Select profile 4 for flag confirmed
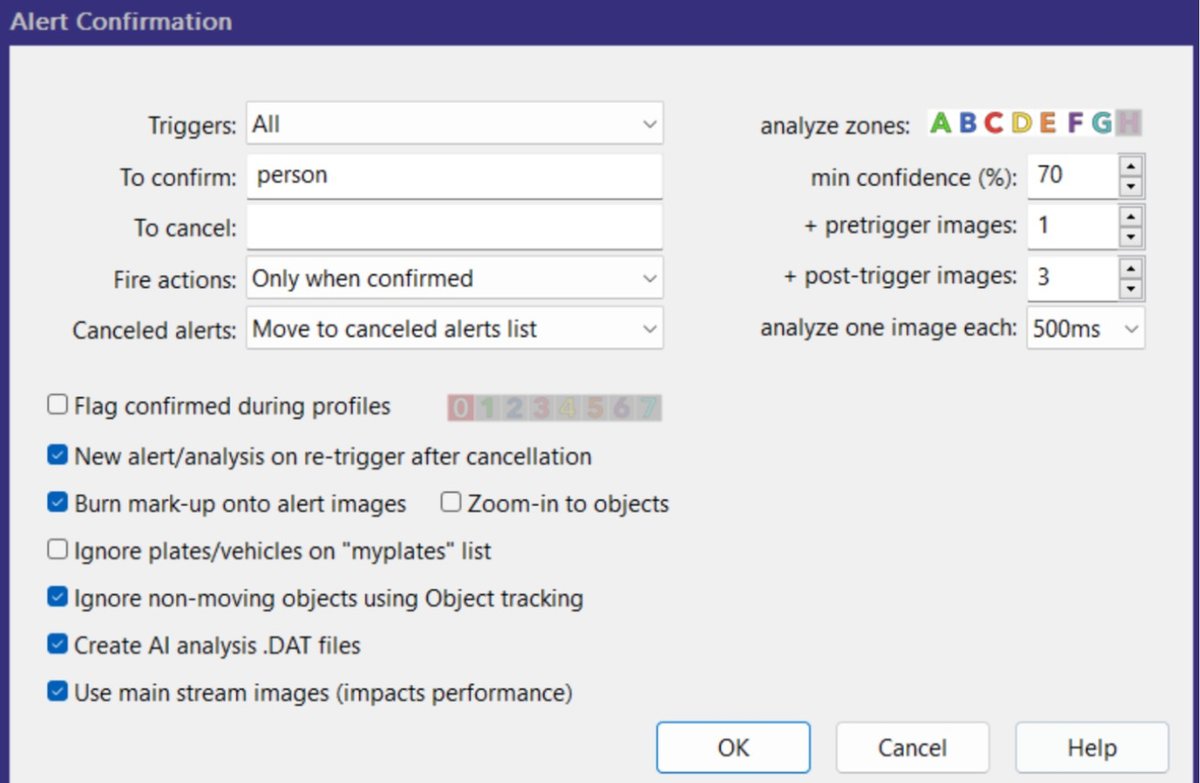Screen dimensions: 1200x783 568,408
